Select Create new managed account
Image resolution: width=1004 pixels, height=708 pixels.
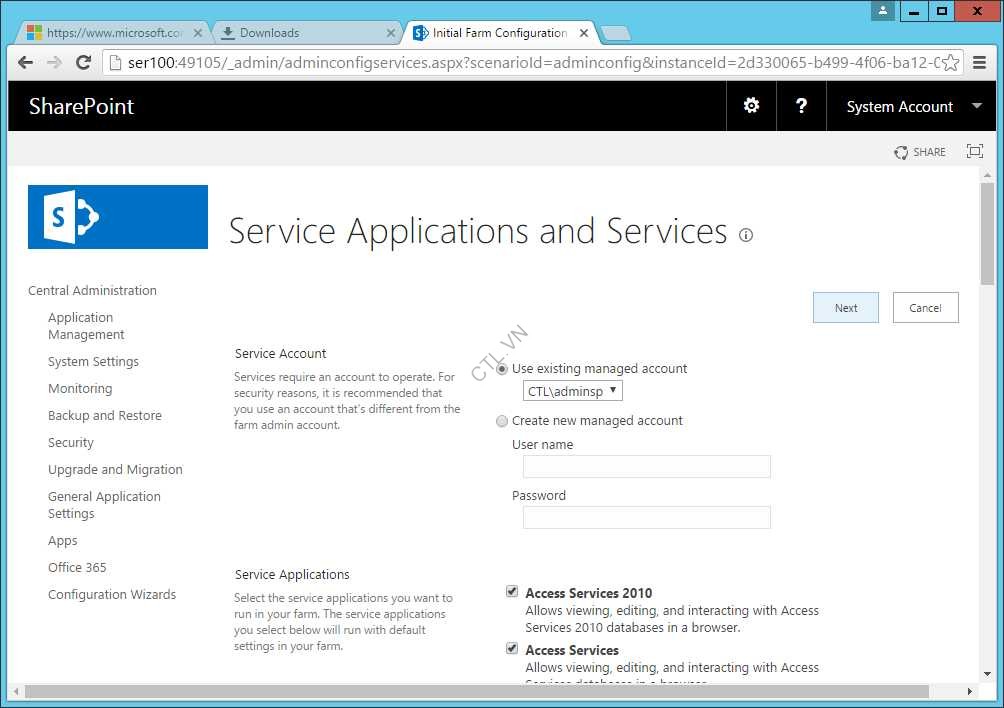pyautogui.click(x=502, y=421)
